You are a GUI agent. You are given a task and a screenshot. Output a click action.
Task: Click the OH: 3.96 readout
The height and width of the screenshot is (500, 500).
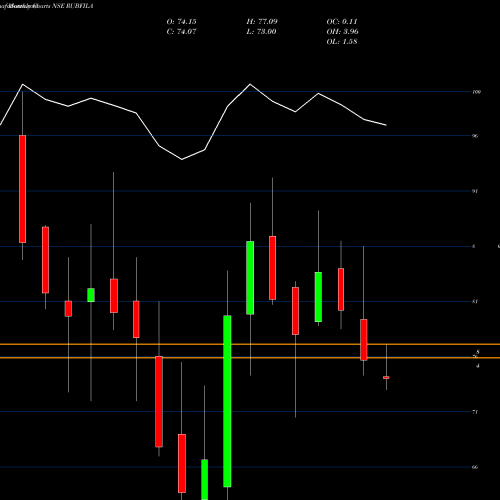[x=342, y=32]
